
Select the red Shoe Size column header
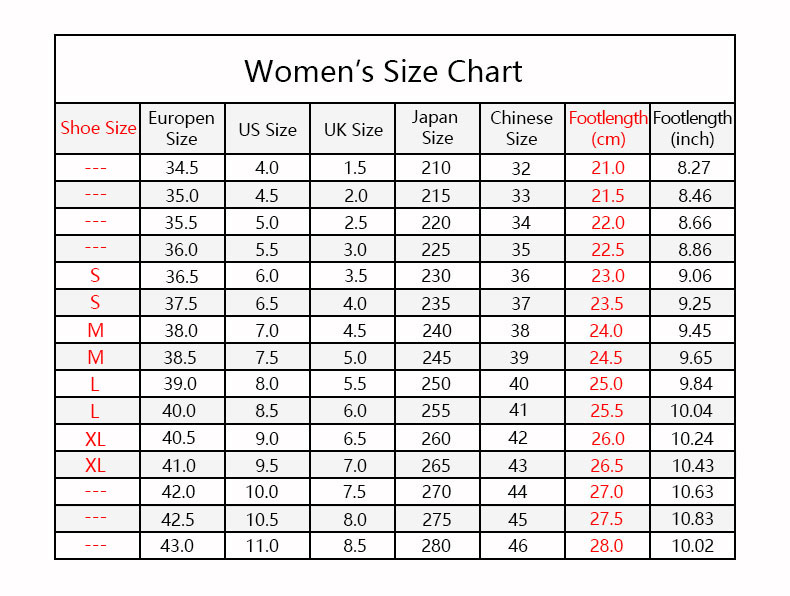coord(98,128)
